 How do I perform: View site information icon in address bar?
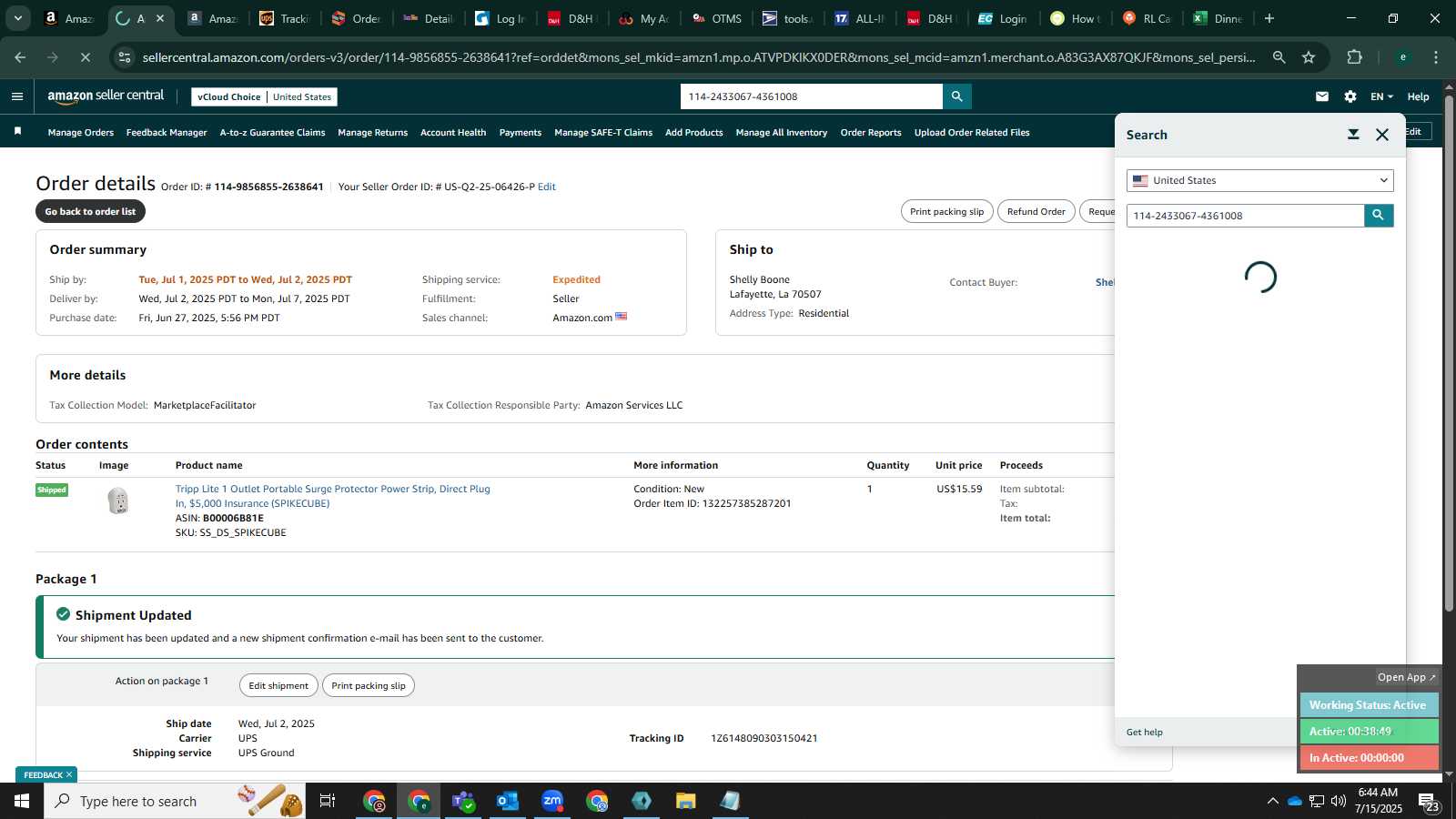[125, 57]
